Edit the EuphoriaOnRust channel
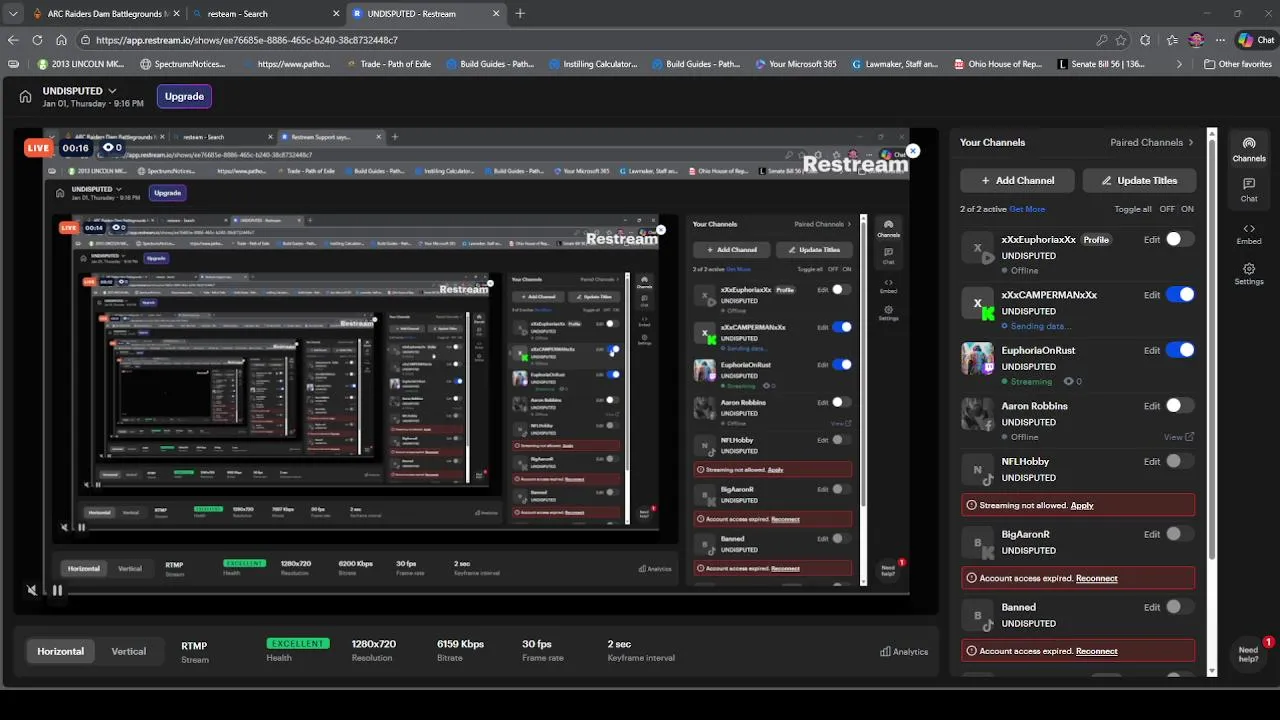 (x=1152, y=351)
